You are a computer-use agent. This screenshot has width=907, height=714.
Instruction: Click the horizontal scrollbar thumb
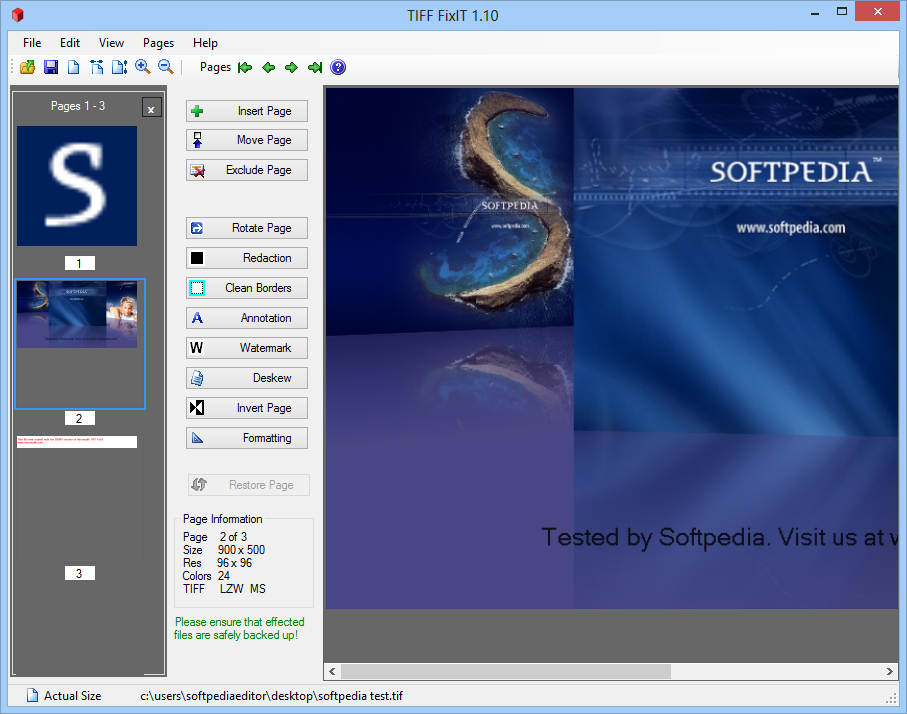(506, 671)
